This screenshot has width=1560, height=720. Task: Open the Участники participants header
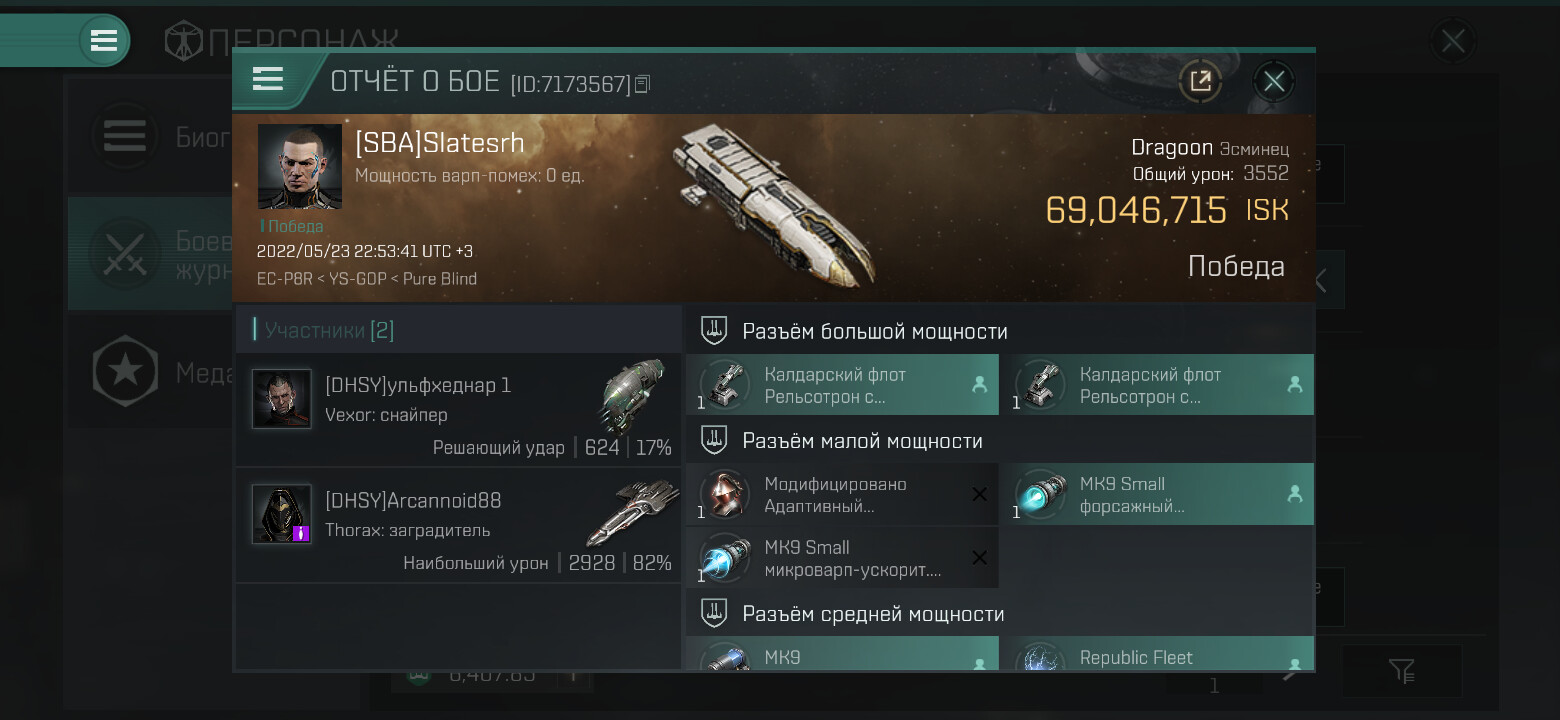(x=458, y=329)
